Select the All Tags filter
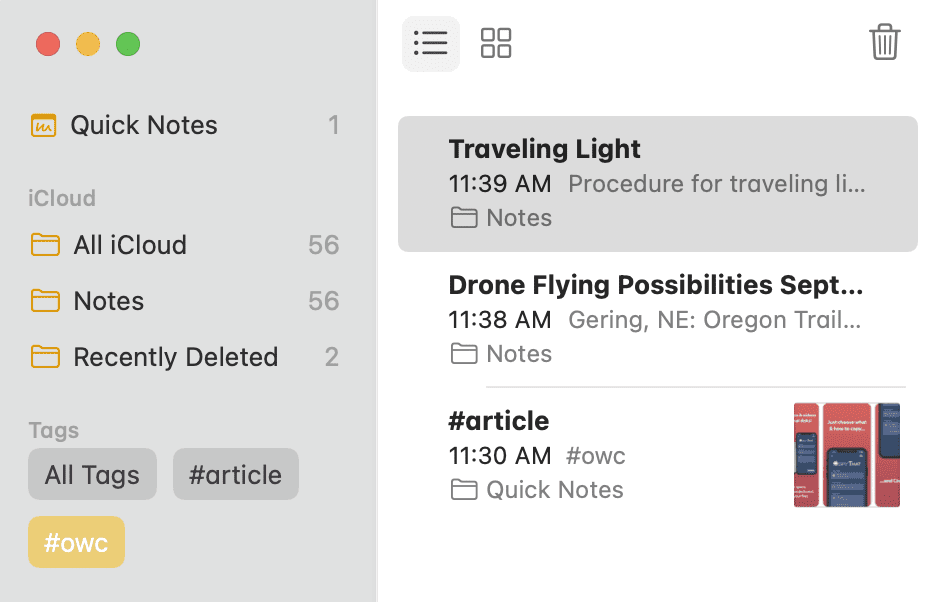This screenshot has width=934, height=602. click(x=92, y=474)
